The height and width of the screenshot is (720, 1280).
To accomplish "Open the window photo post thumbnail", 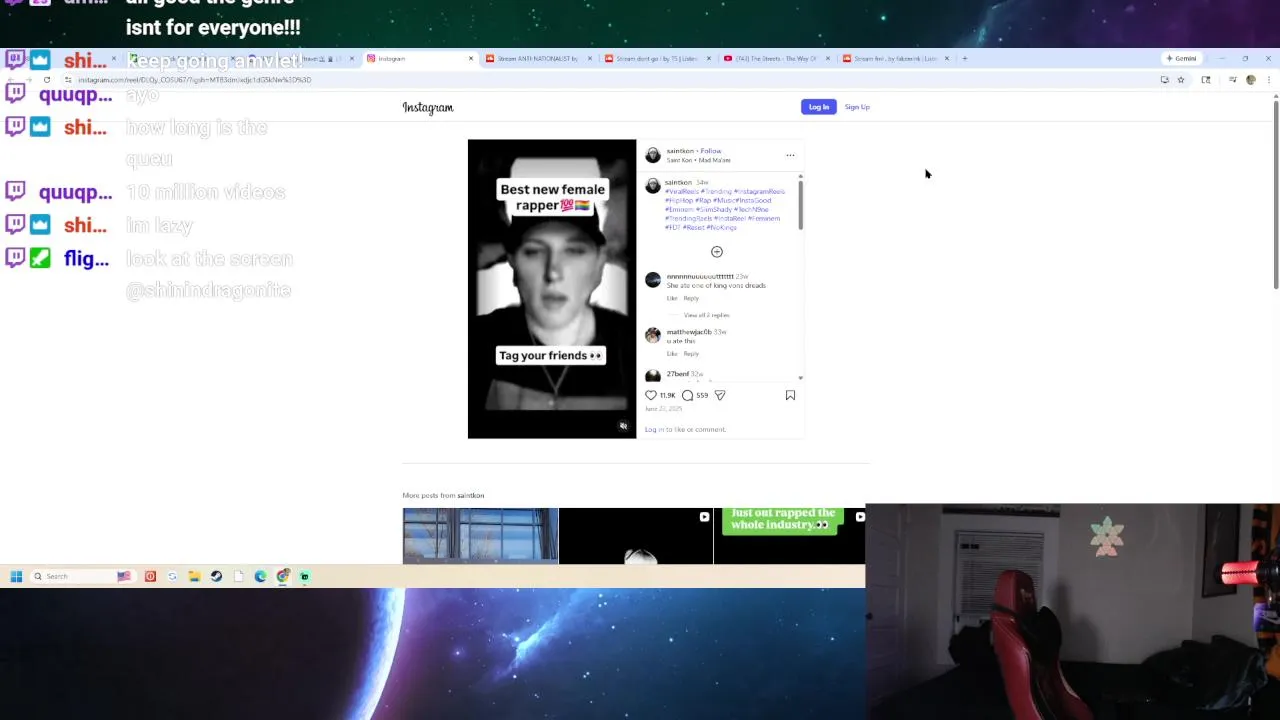I will tap(480, 536).
